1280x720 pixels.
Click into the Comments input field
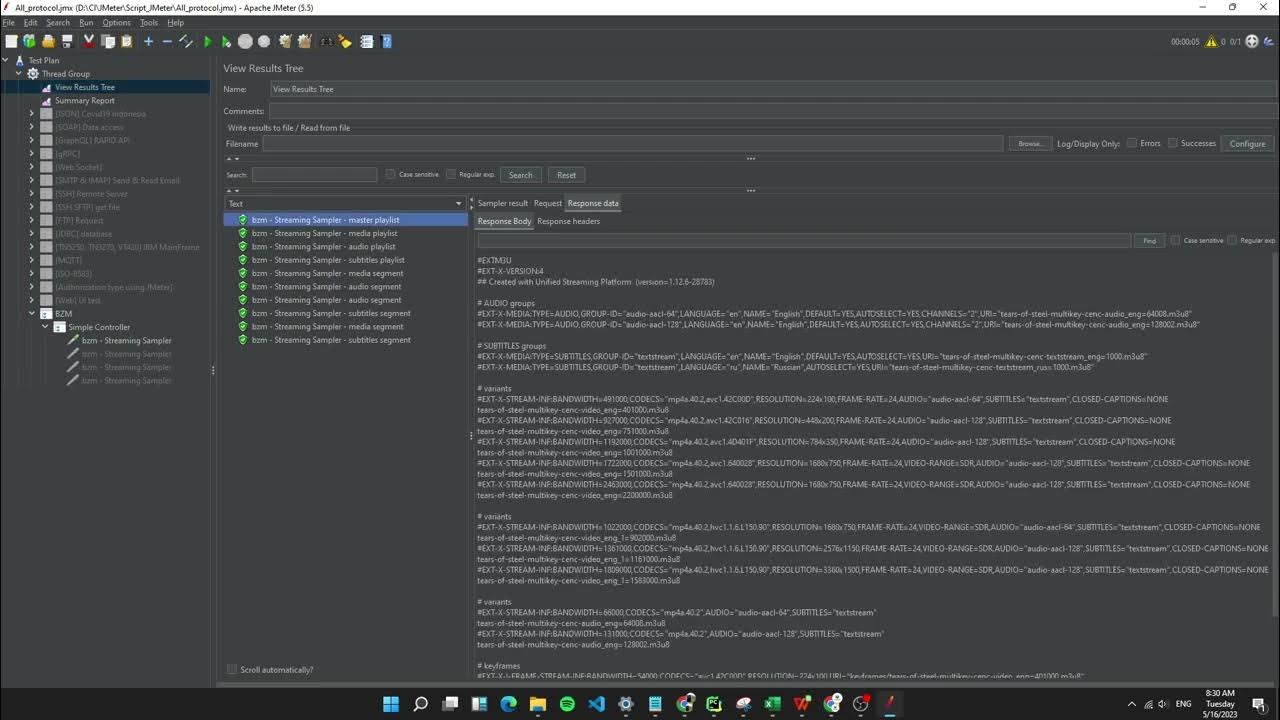point(773,111)
